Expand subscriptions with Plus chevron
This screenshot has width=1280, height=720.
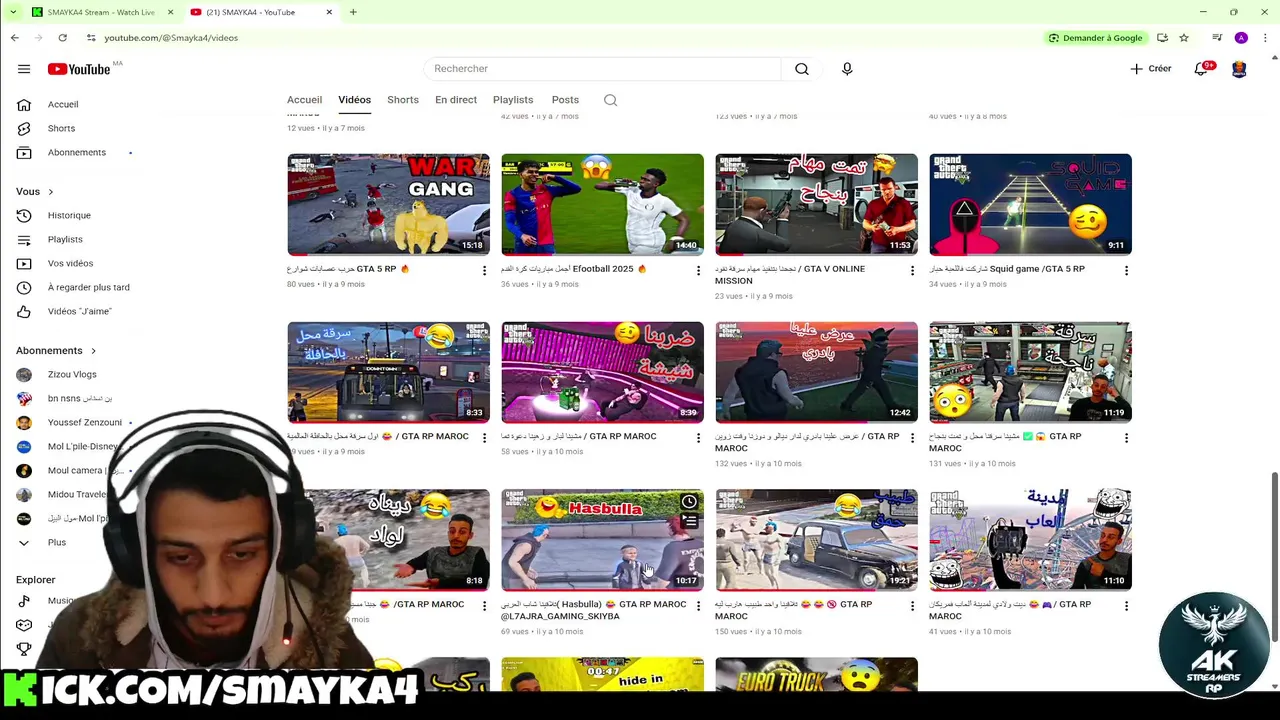coord(24,543)
